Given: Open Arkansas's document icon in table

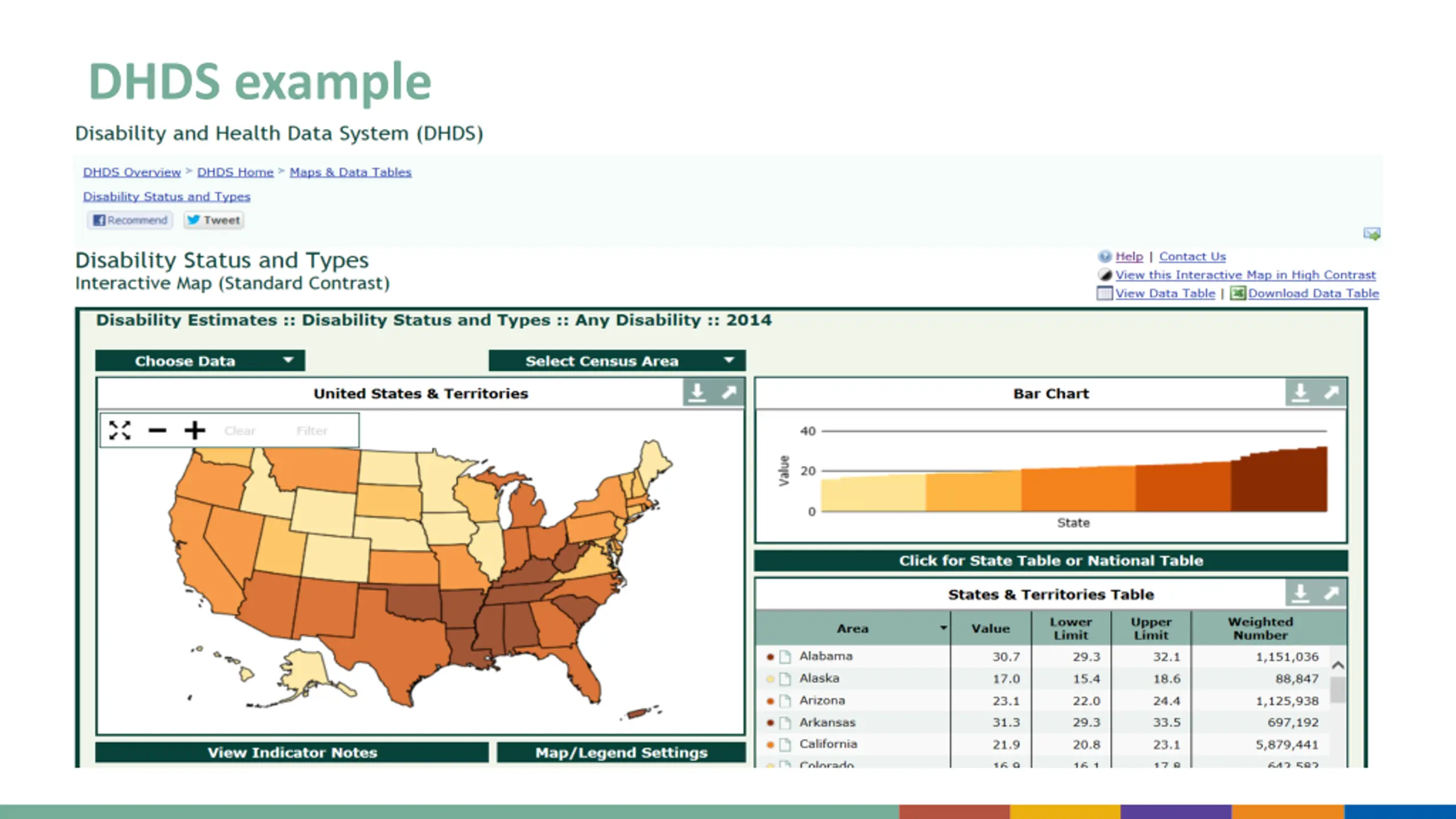Looking at the screenshot, I should point(785,723).
